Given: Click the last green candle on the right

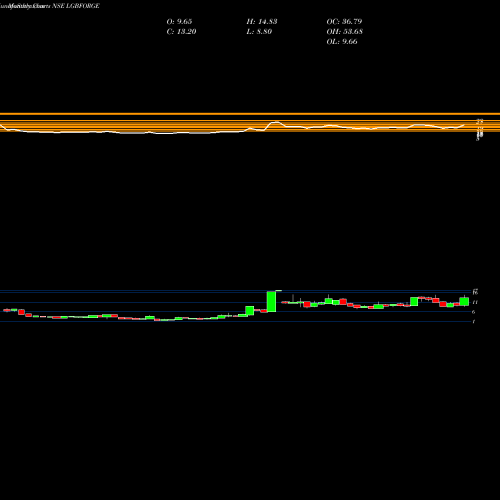Looking at the screenshot, I should 464,301.
